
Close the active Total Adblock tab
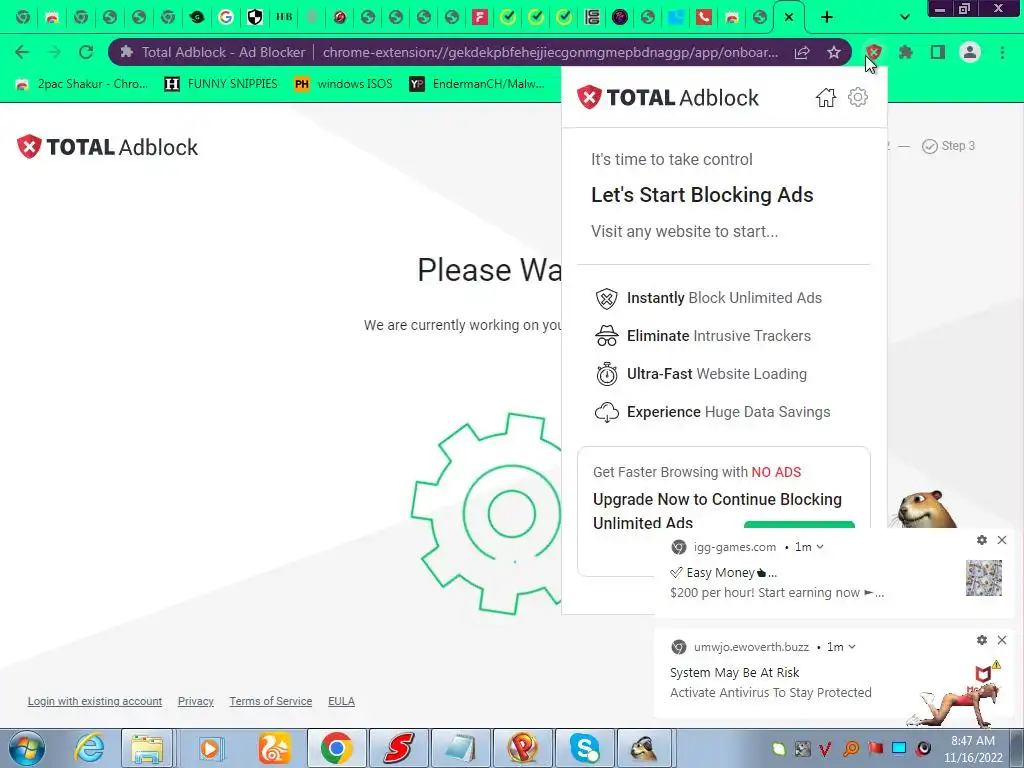click(x=789, y=17)
